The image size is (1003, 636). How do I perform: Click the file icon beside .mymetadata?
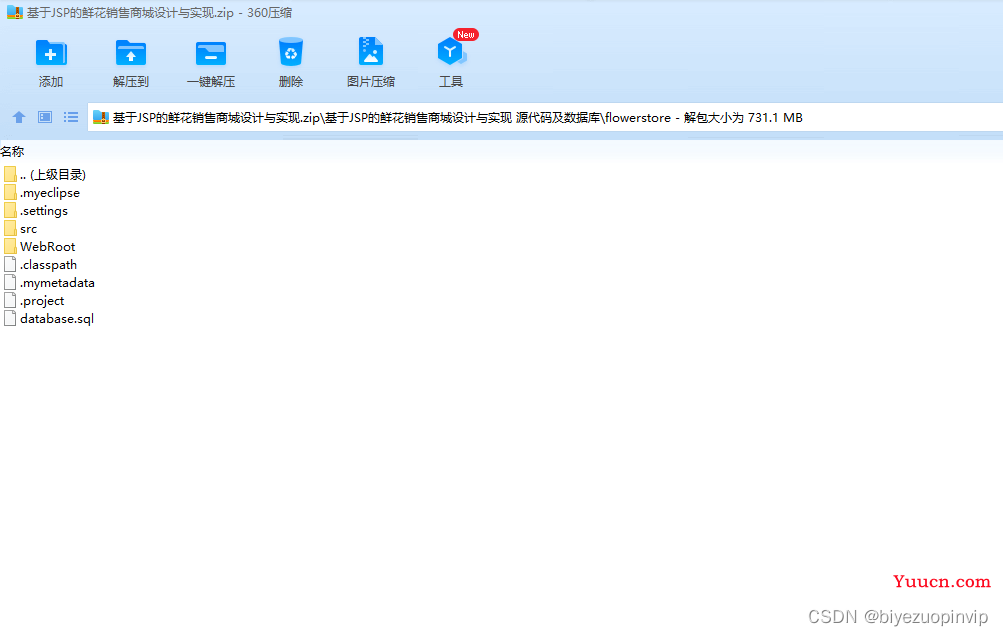10,282
